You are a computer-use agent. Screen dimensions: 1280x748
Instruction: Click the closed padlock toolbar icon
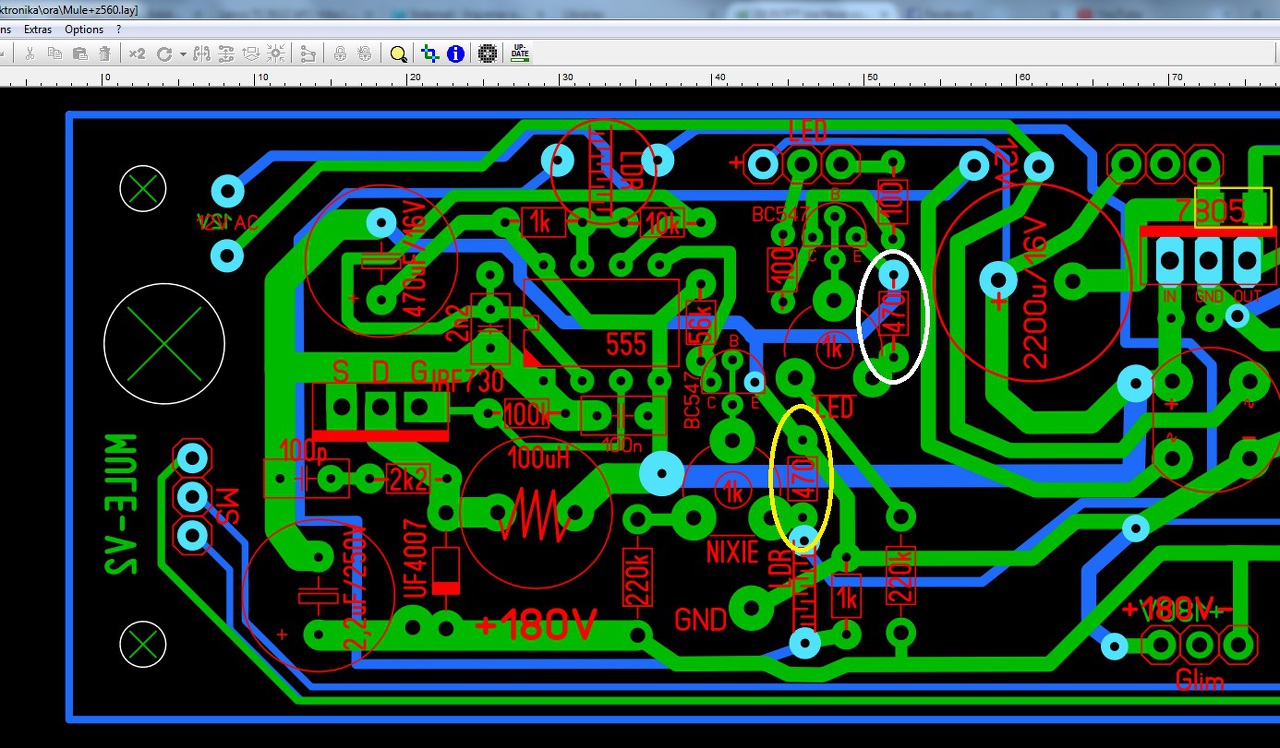pos(341,53)
